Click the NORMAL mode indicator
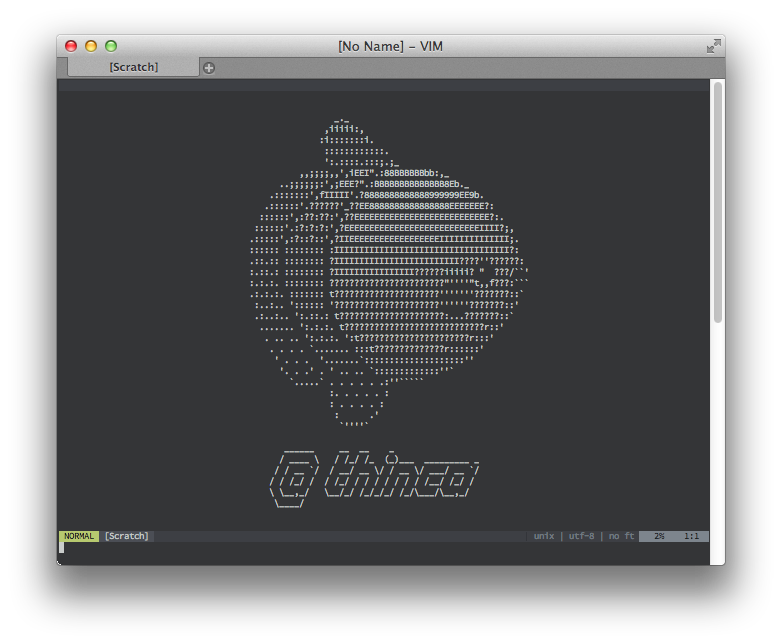The height and width of the screenshot is (644, 782). 79,536
